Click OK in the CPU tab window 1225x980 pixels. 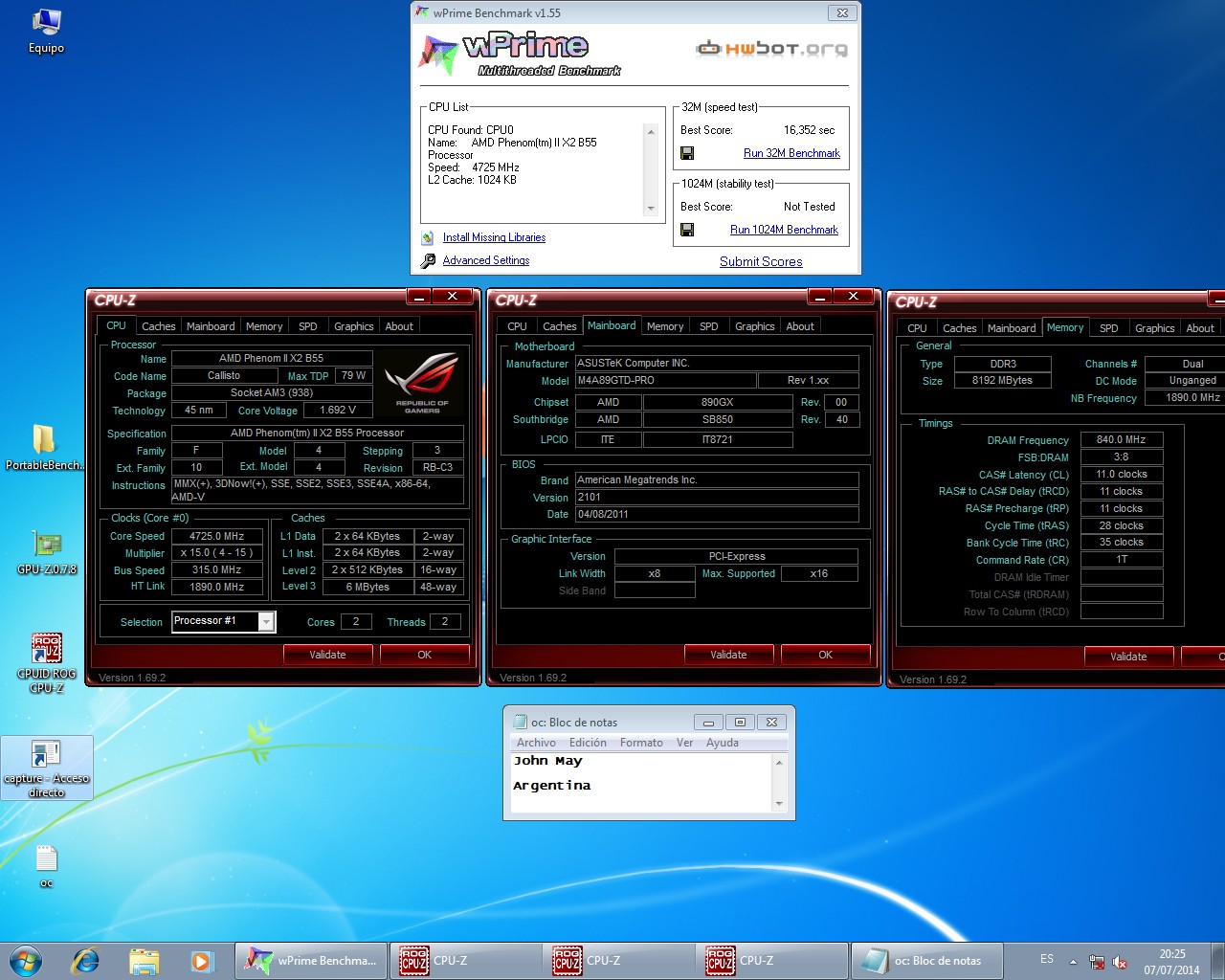pyautogui.click(x=425, y=655)
